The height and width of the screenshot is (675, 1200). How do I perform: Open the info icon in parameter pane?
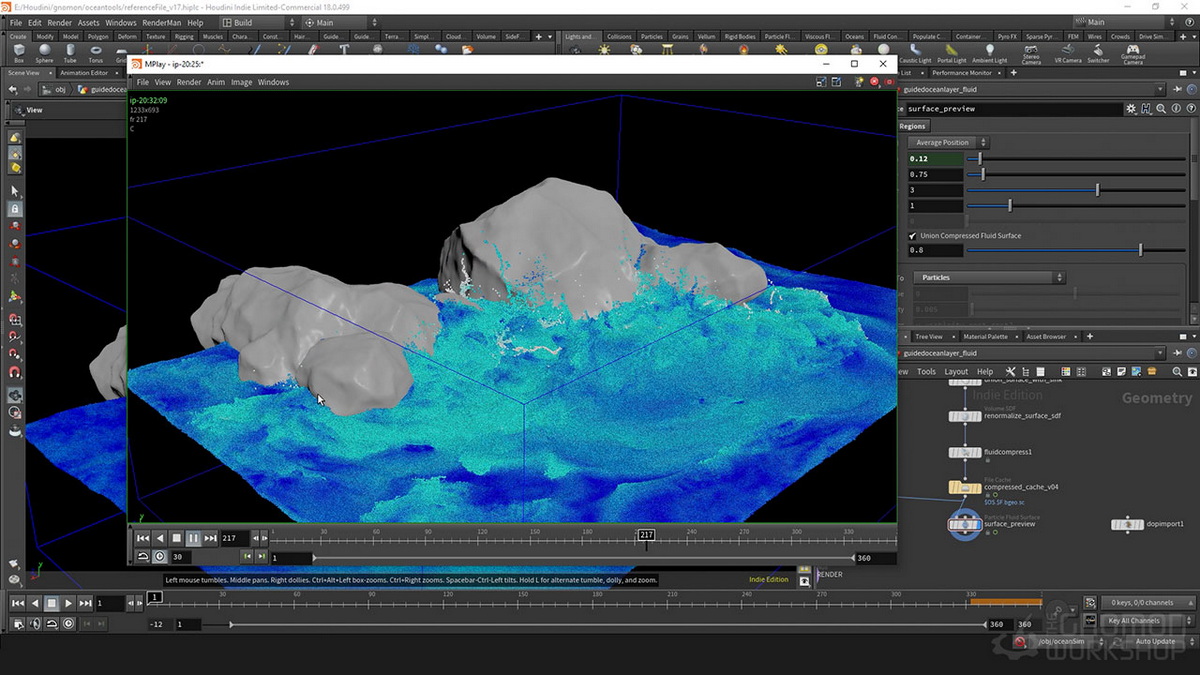click(1176, 108)
